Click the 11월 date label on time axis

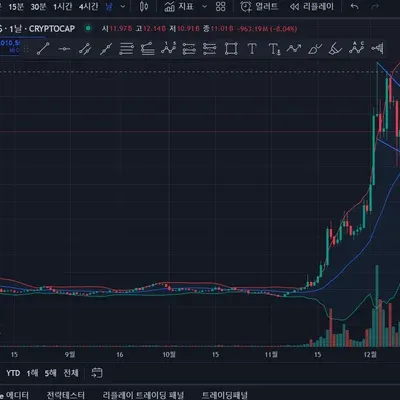coord(271,354)
